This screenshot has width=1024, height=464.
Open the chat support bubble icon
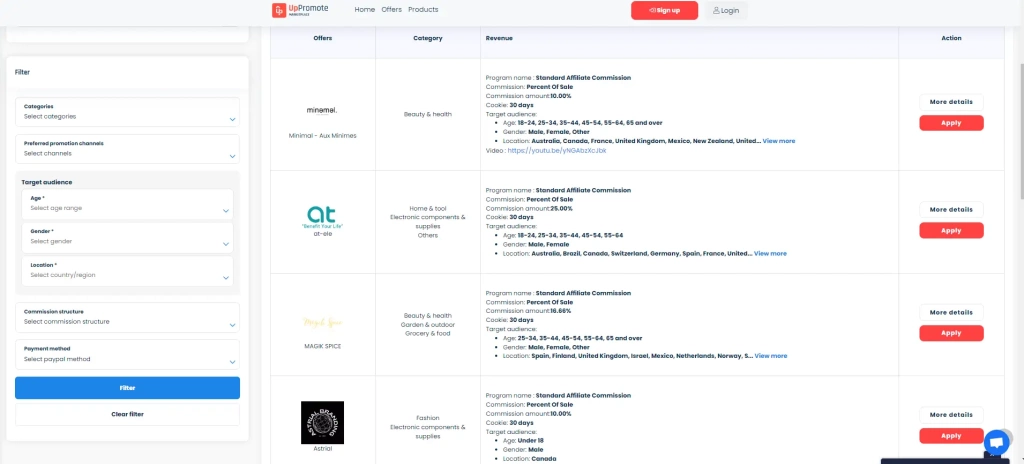coord(996,442)
